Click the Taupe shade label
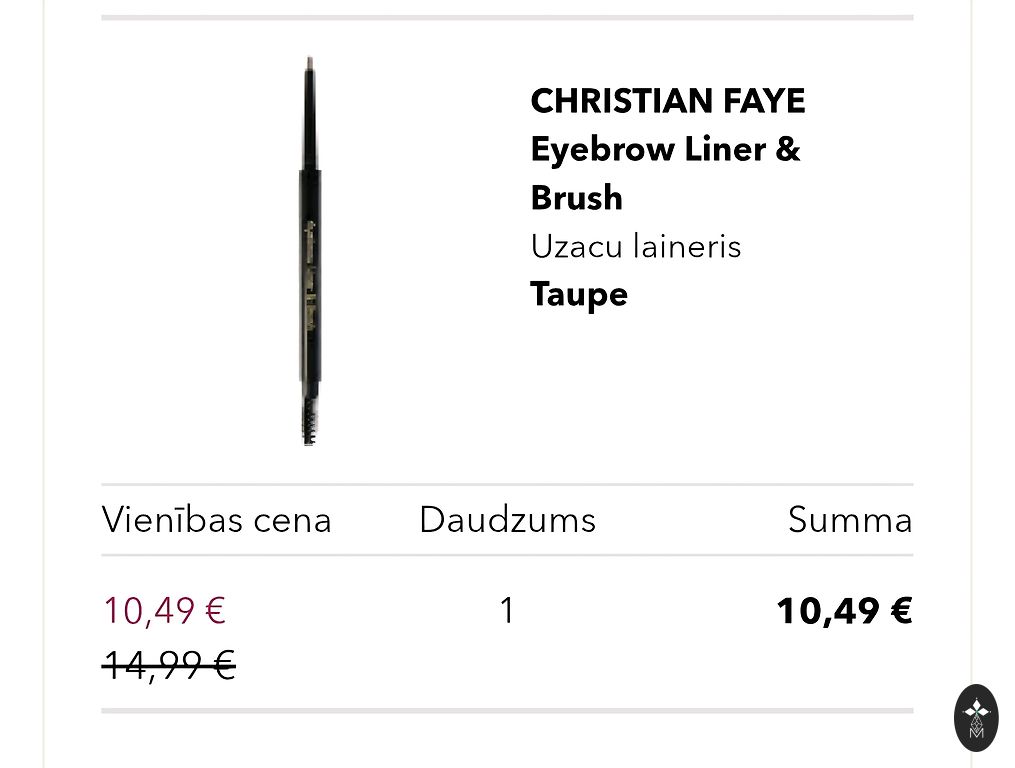The height and width of the screenshot is (768, 1015). pos(579,294)
